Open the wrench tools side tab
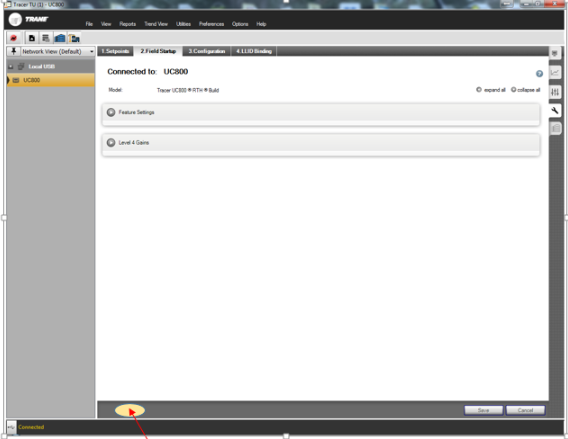 point(555,110)
